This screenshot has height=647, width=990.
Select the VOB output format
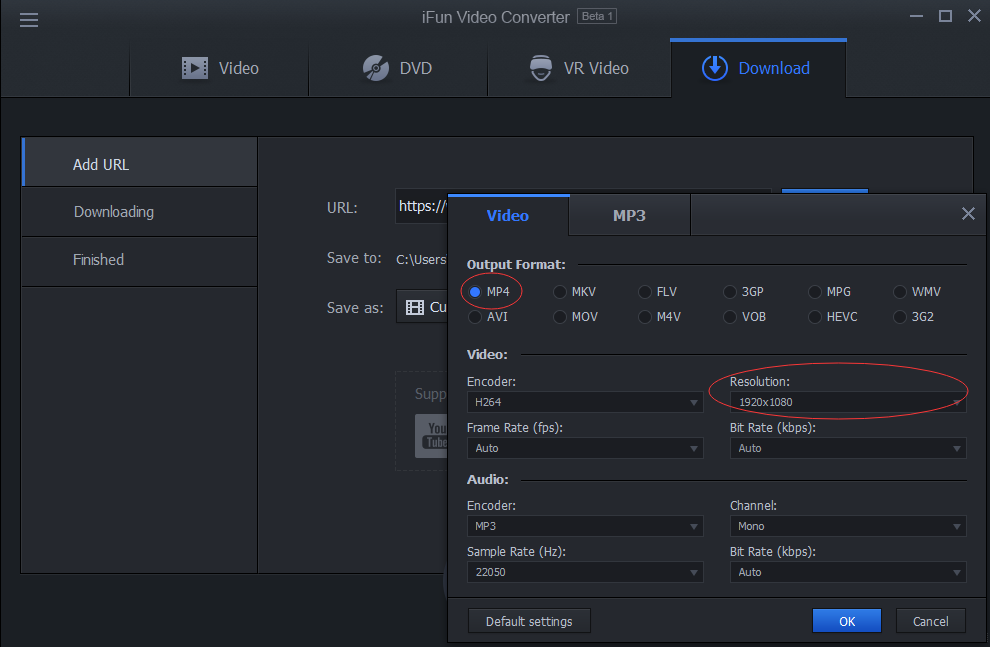[730, 317]
